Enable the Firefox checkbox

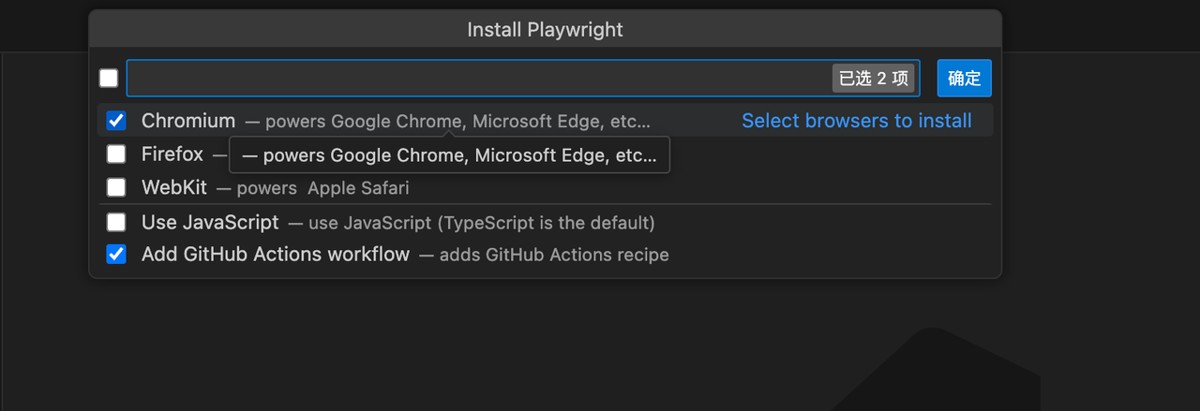coord(117,154)
